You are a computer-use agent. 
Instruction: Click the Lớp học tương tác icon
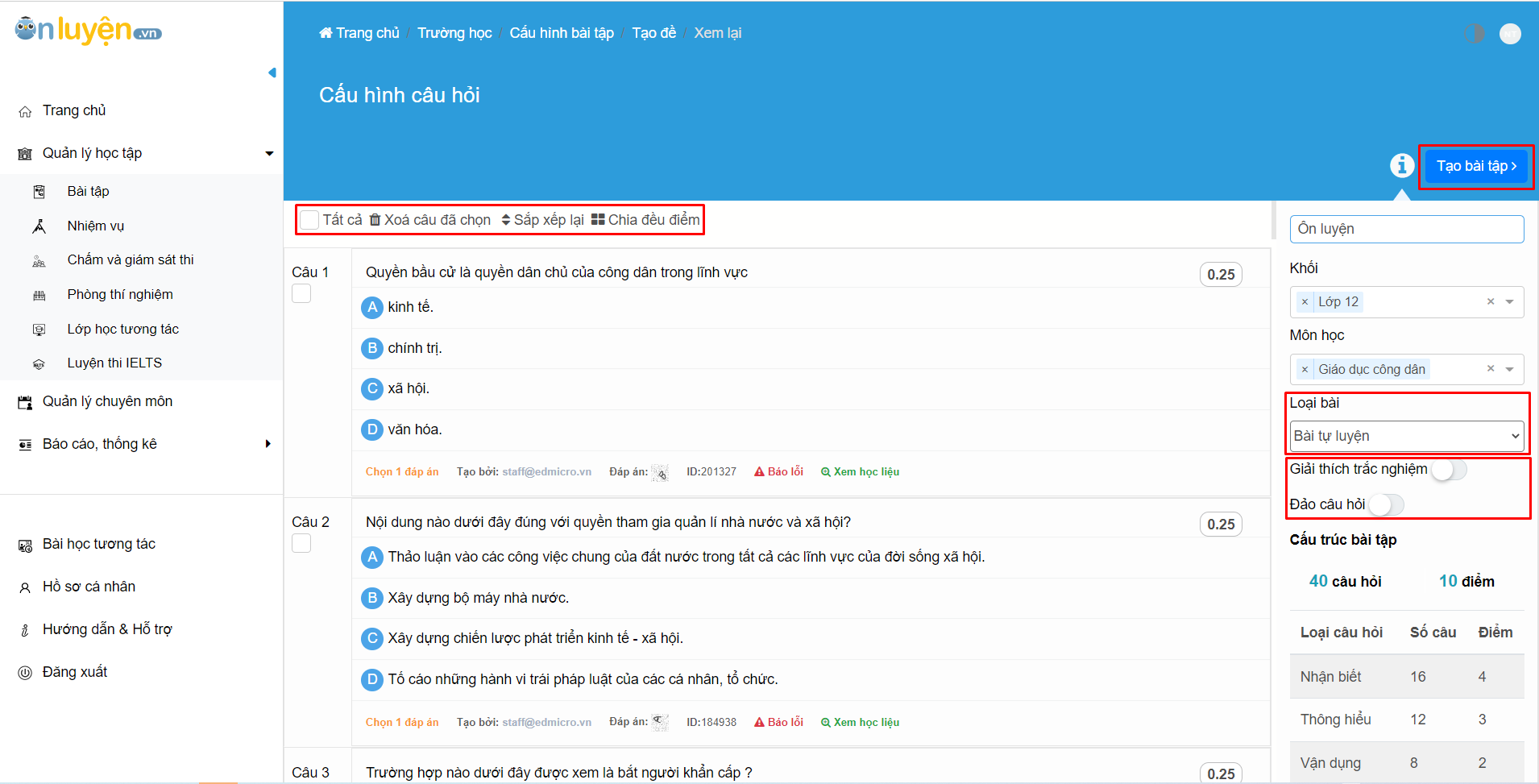39,330
